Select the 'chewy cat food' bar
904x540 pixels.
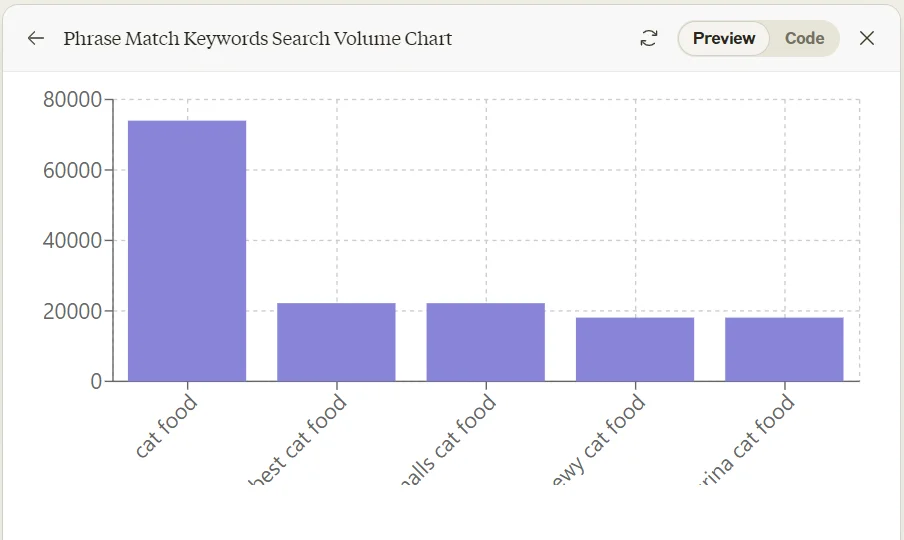point(635,349)
